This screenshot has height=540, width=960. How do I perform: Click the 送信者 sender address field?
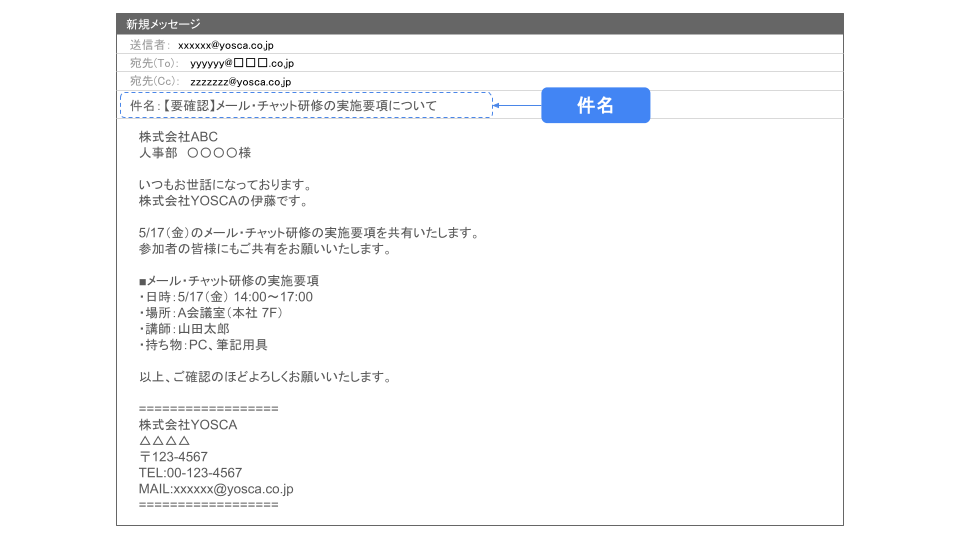226,45
